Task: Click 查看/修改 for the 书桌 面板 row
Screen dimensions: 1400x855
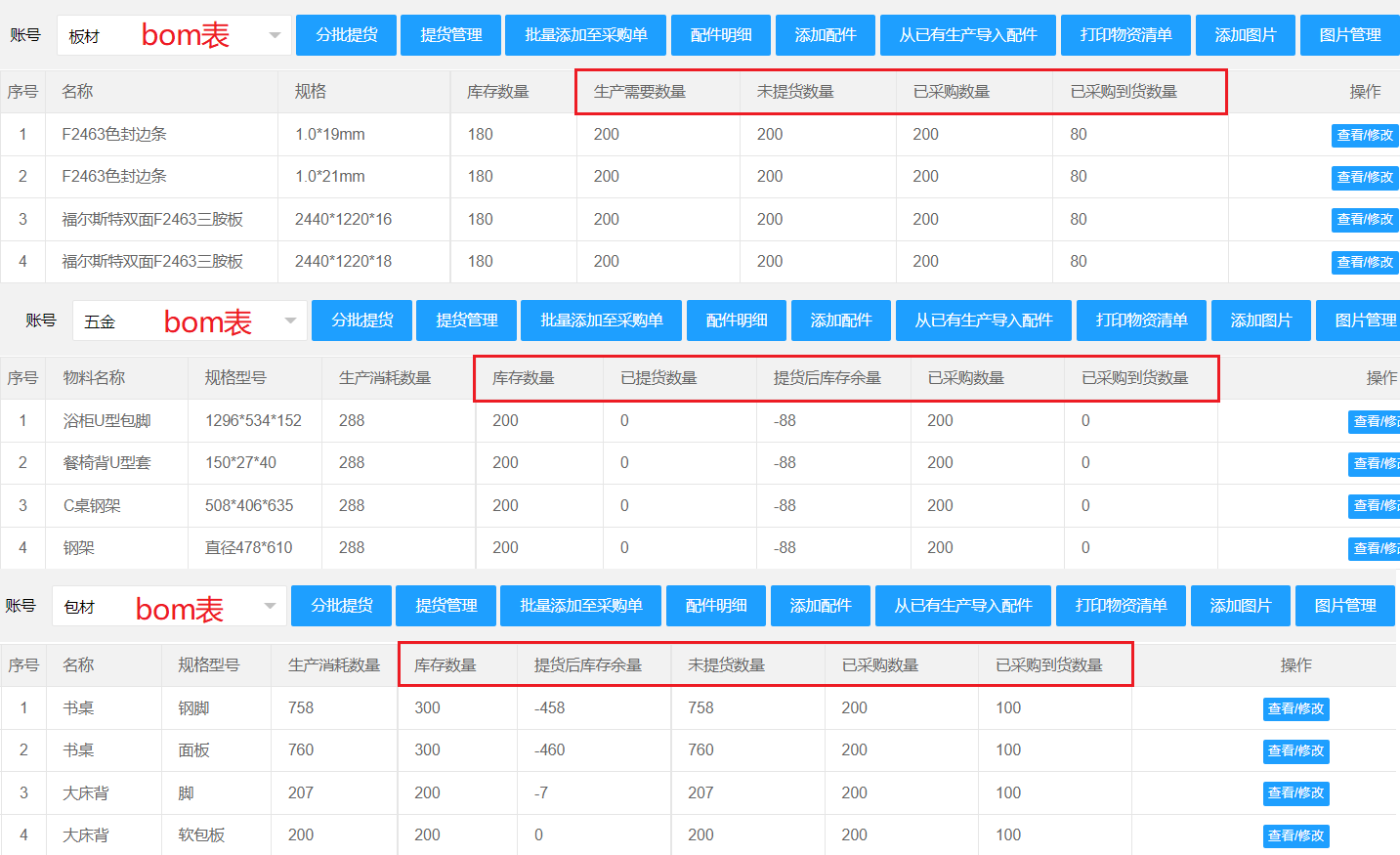Action: (x=1295, y=750)
